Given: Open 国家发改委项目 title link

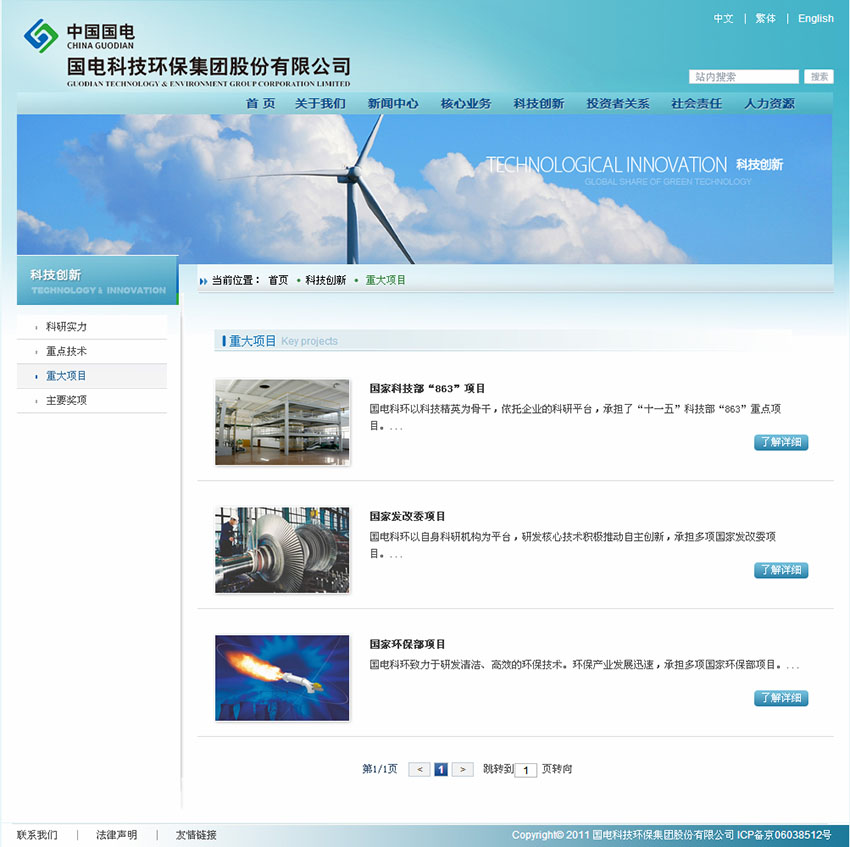Looking at the screenshot, I should tap(407, 517).
